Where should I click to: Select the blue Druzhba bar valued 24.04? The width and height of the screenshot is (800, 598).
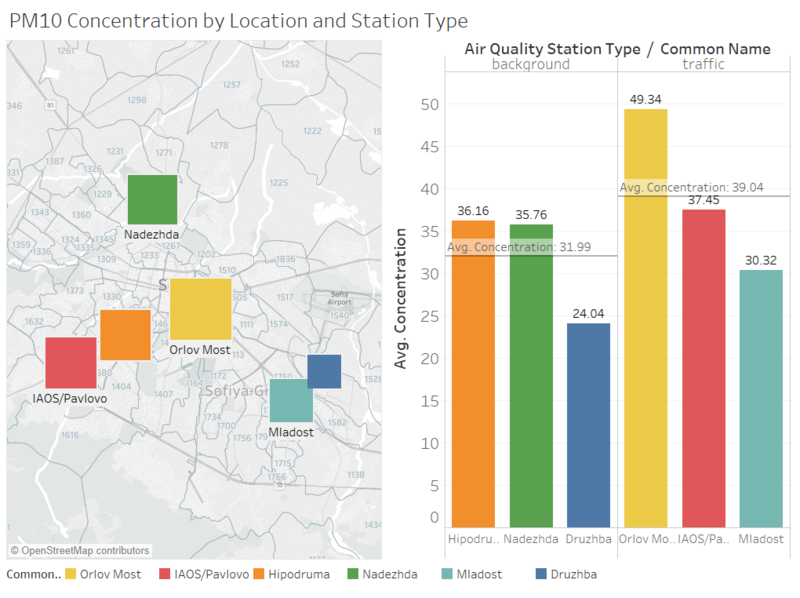[588, 425]
